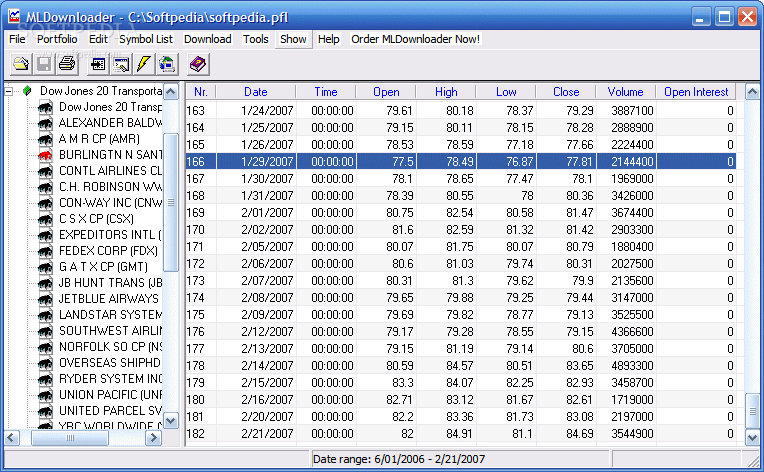
Task: Click the bull icon next to A M R CP
Action: [x=45, y=139]
